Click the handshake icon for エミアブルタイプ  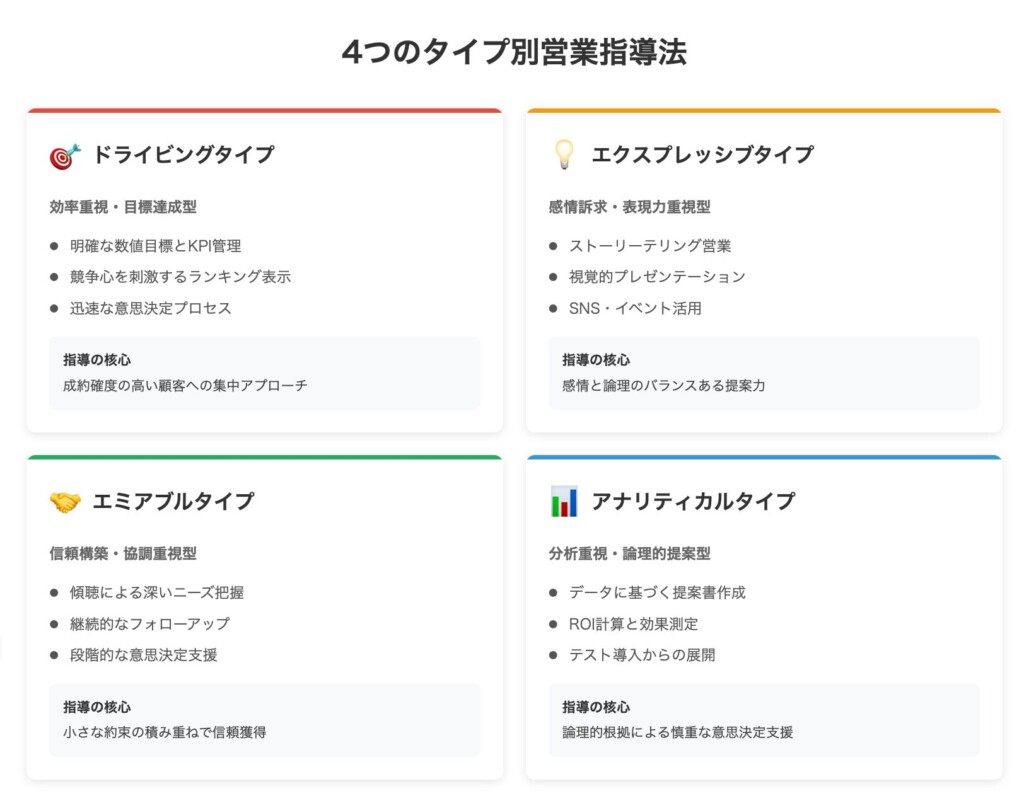tap(65, 502)
